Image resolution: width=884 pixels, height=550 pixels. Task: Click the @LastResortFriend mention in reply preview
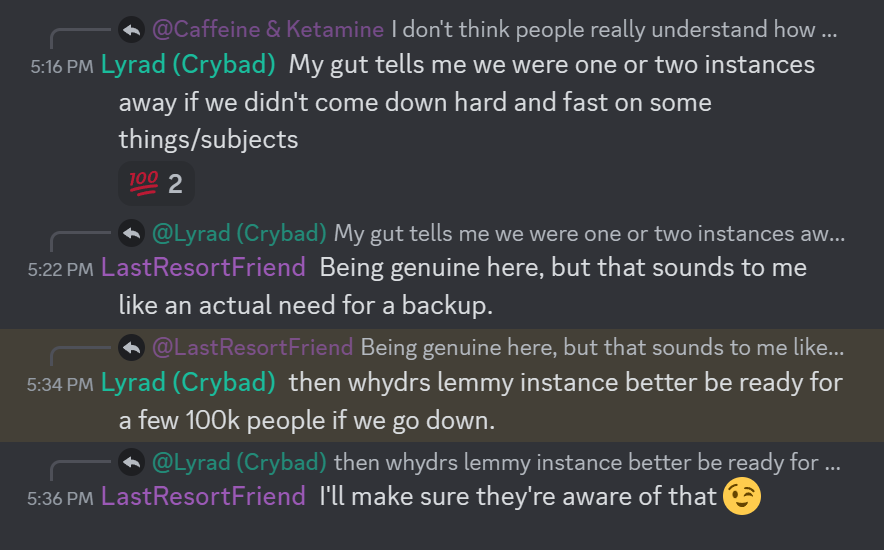253,348
